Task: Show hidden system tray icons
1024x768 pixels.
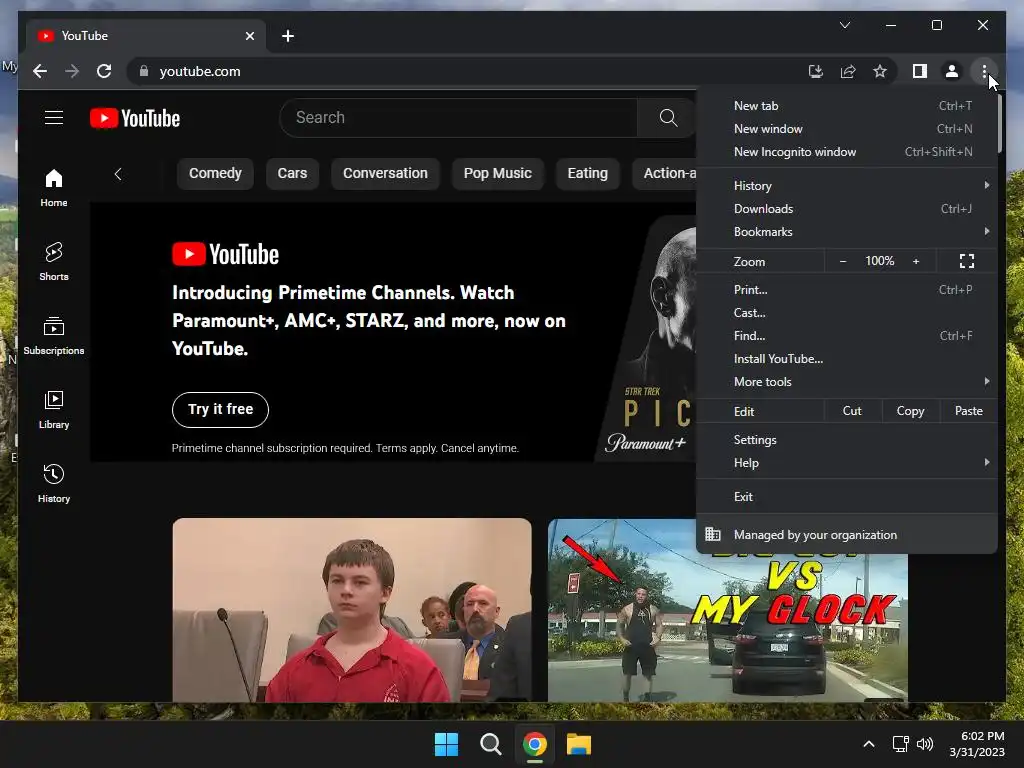Action: [869, 744]
